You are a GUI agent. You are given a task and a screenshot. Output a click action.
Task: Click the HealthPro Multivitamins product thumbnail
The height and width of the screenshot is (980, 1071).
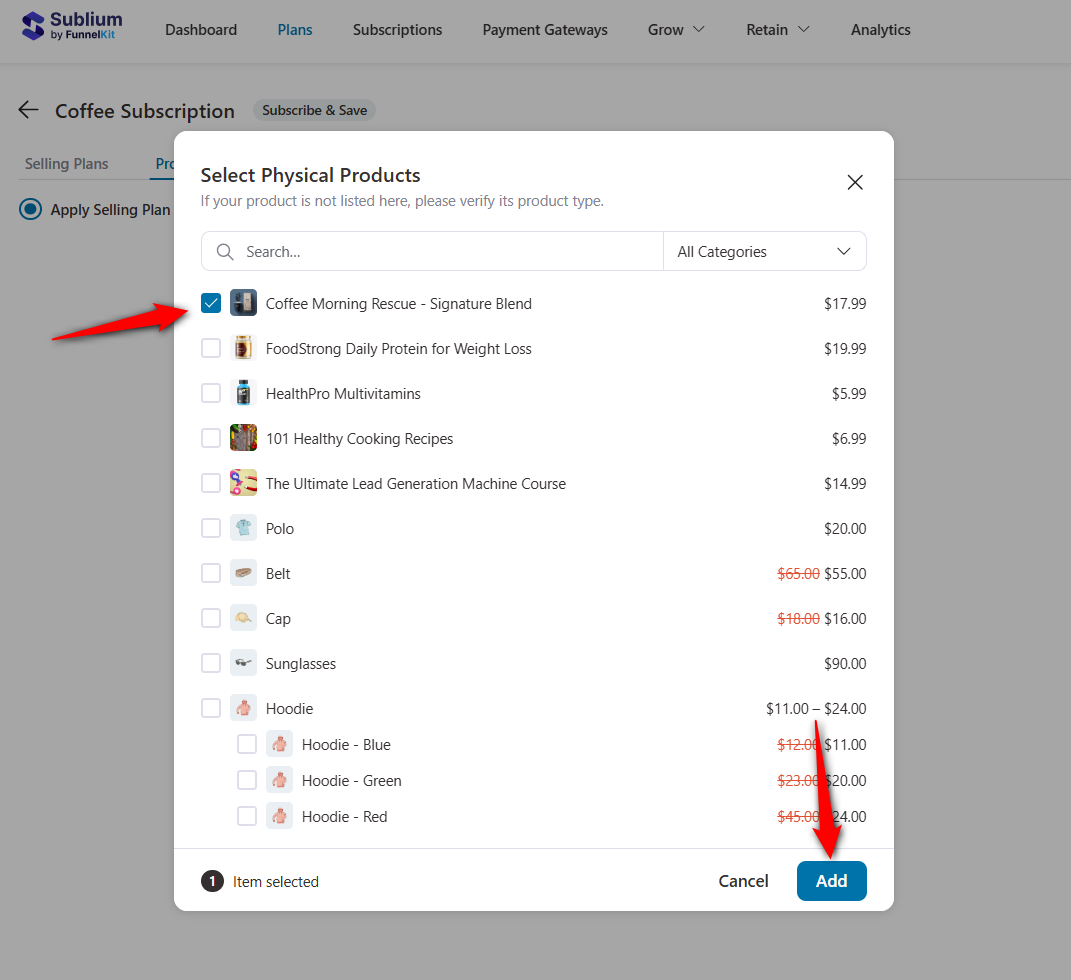pyautogui.click(x=243, y=392)
